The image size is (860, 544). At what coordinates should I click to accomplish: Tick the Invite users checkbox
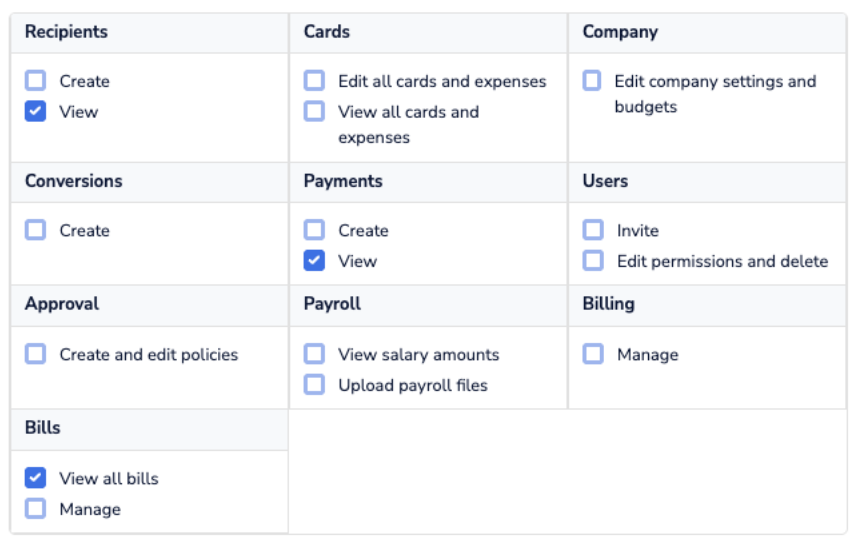click(593, 230)
